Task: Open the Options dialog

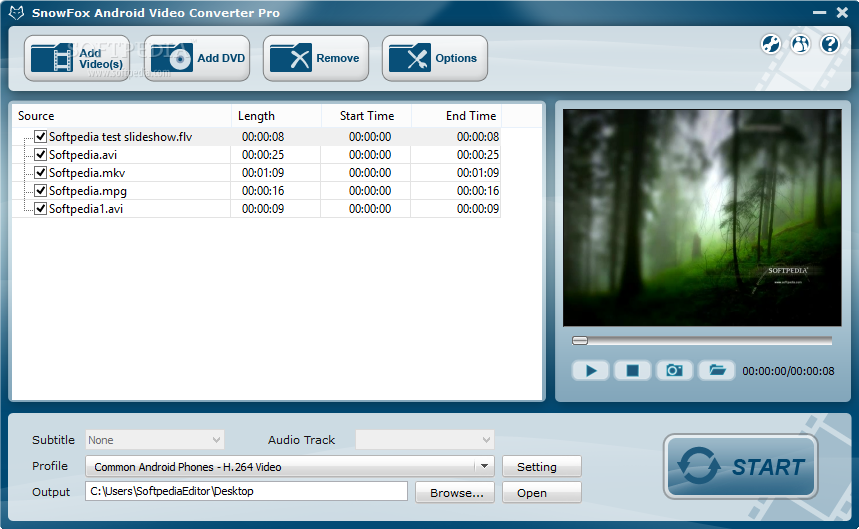Action: point(434,59)
